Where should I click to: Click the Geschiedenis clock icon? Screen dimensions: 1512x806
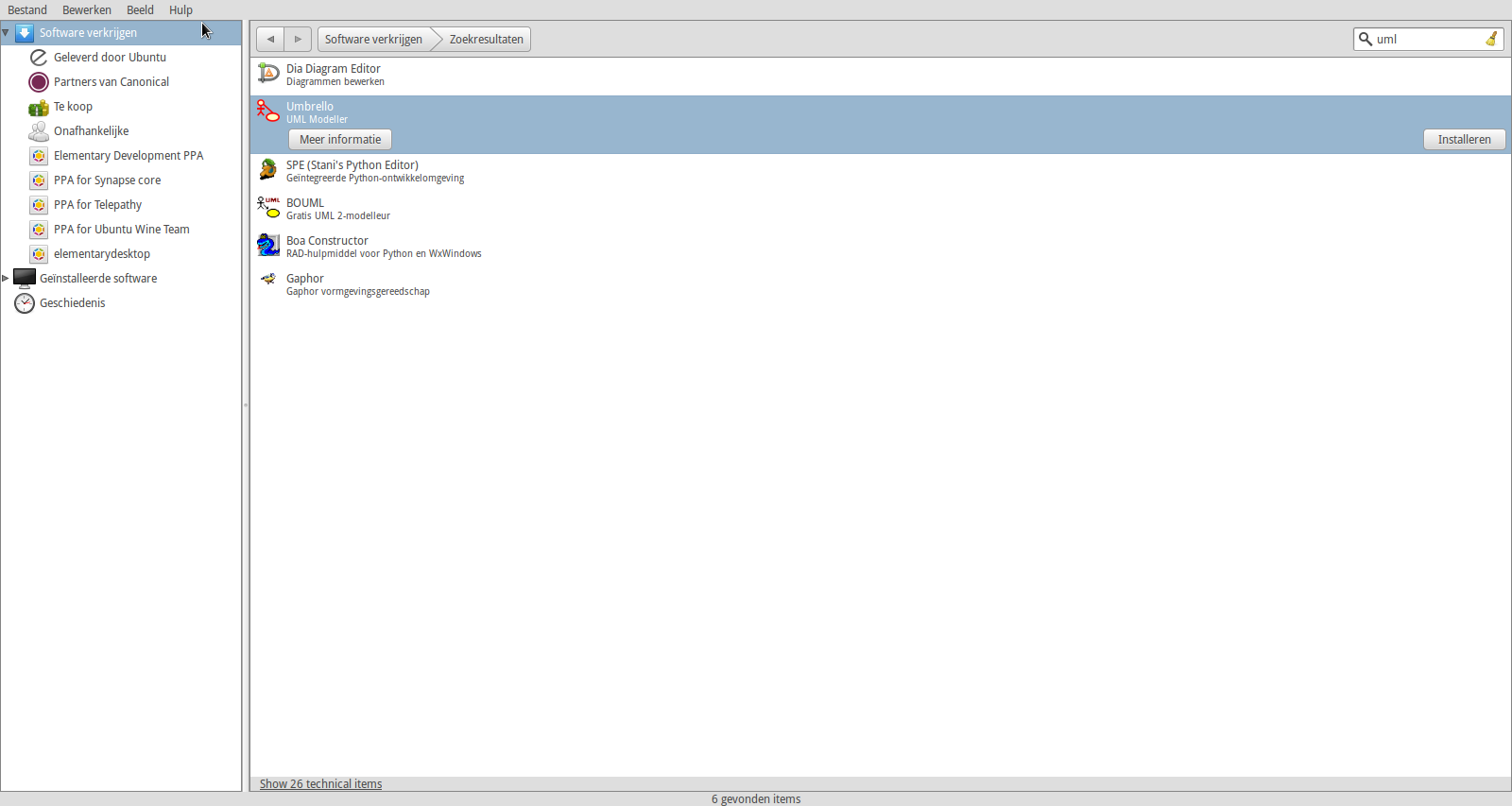[25, 303]
